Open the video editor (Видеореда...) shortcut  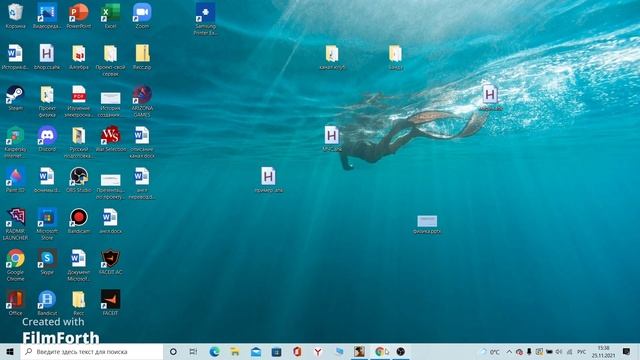coord(47,16)
